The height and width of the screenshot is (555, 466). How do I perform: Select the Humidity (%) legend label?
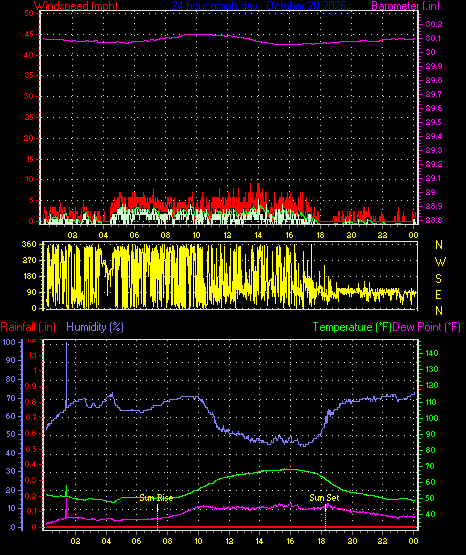pos(95,327)
